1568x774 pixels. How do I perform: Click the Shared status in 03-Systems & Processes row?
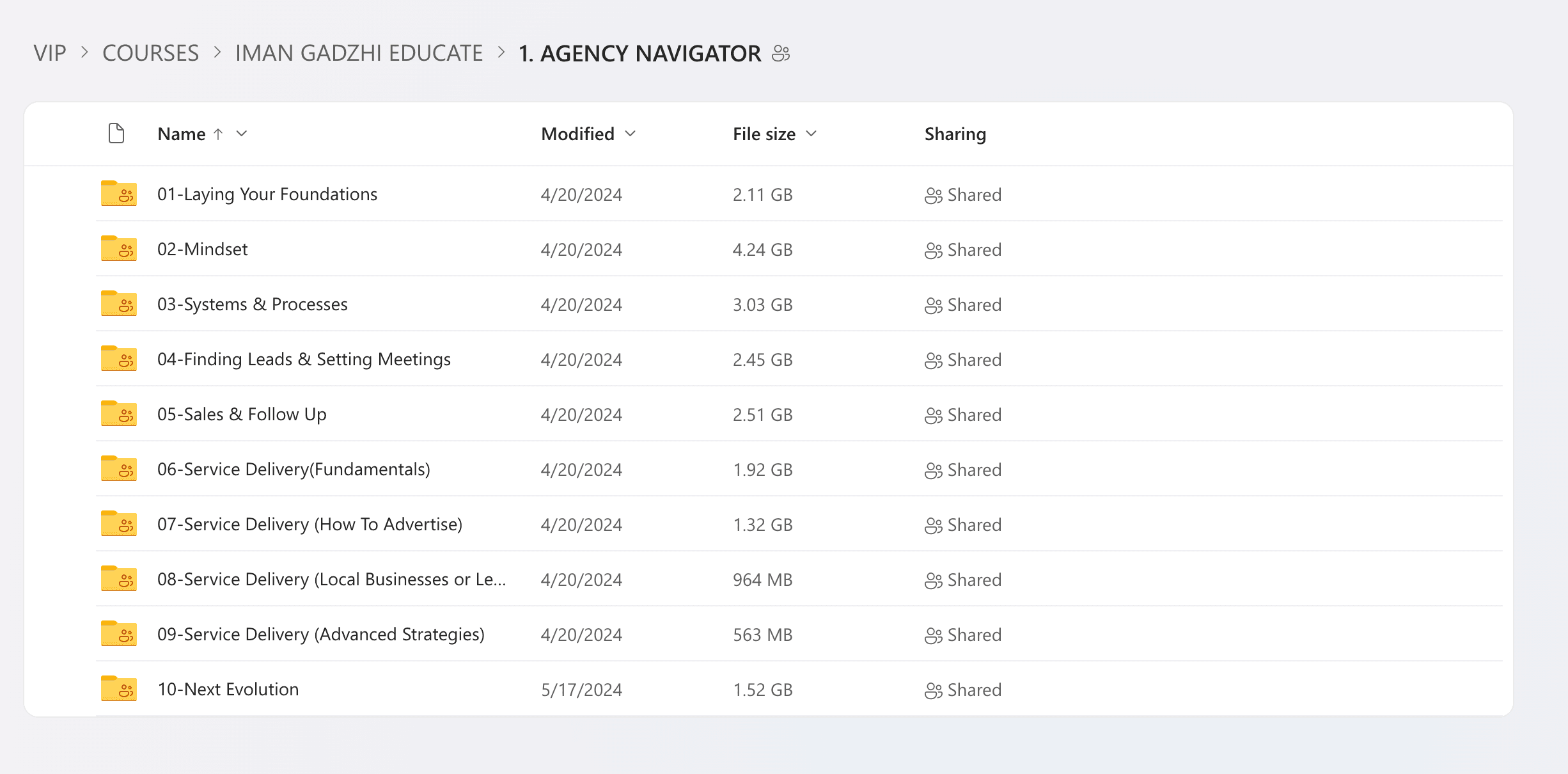coord(963,304)
